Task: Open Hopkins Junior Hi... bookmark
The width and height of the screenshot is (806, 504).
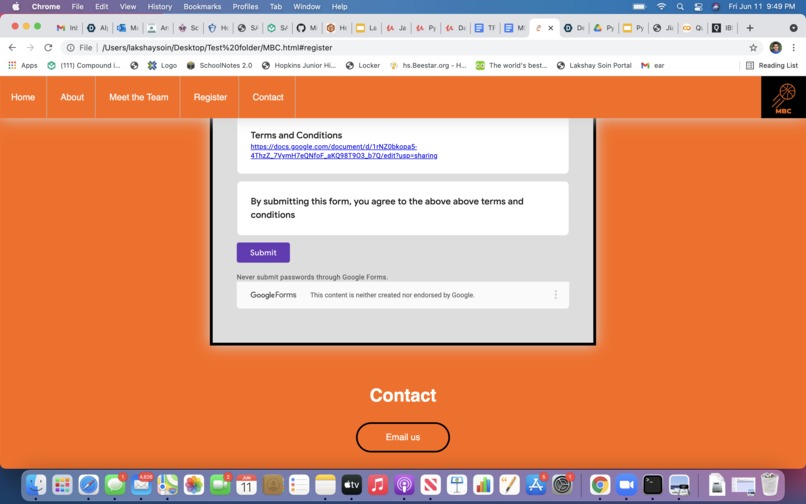Action: (299, 65)
